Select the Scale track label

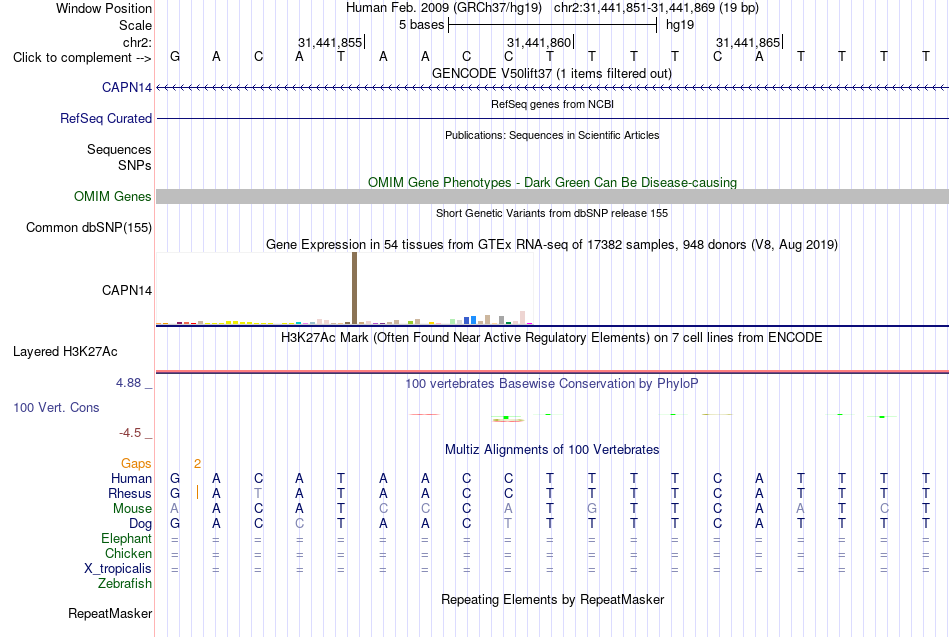(135, 25)
